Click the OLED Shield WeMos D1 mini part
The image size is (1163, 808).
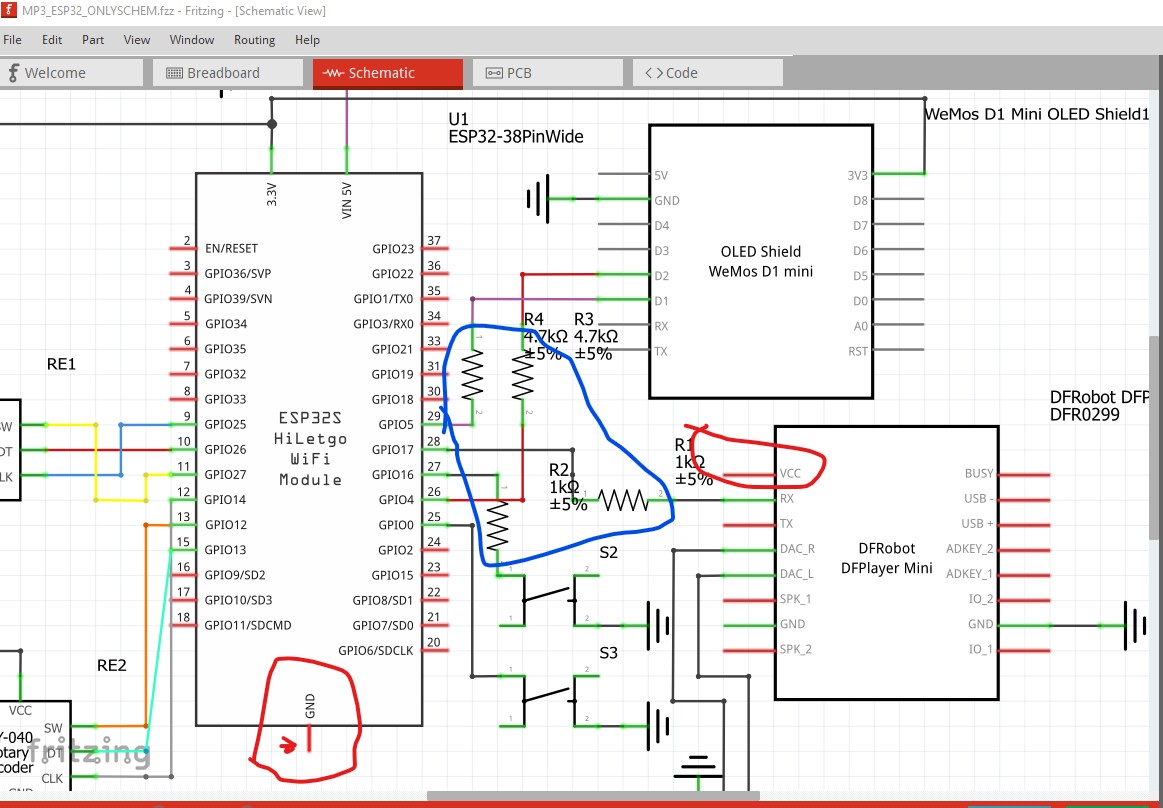tap(760, 261)
